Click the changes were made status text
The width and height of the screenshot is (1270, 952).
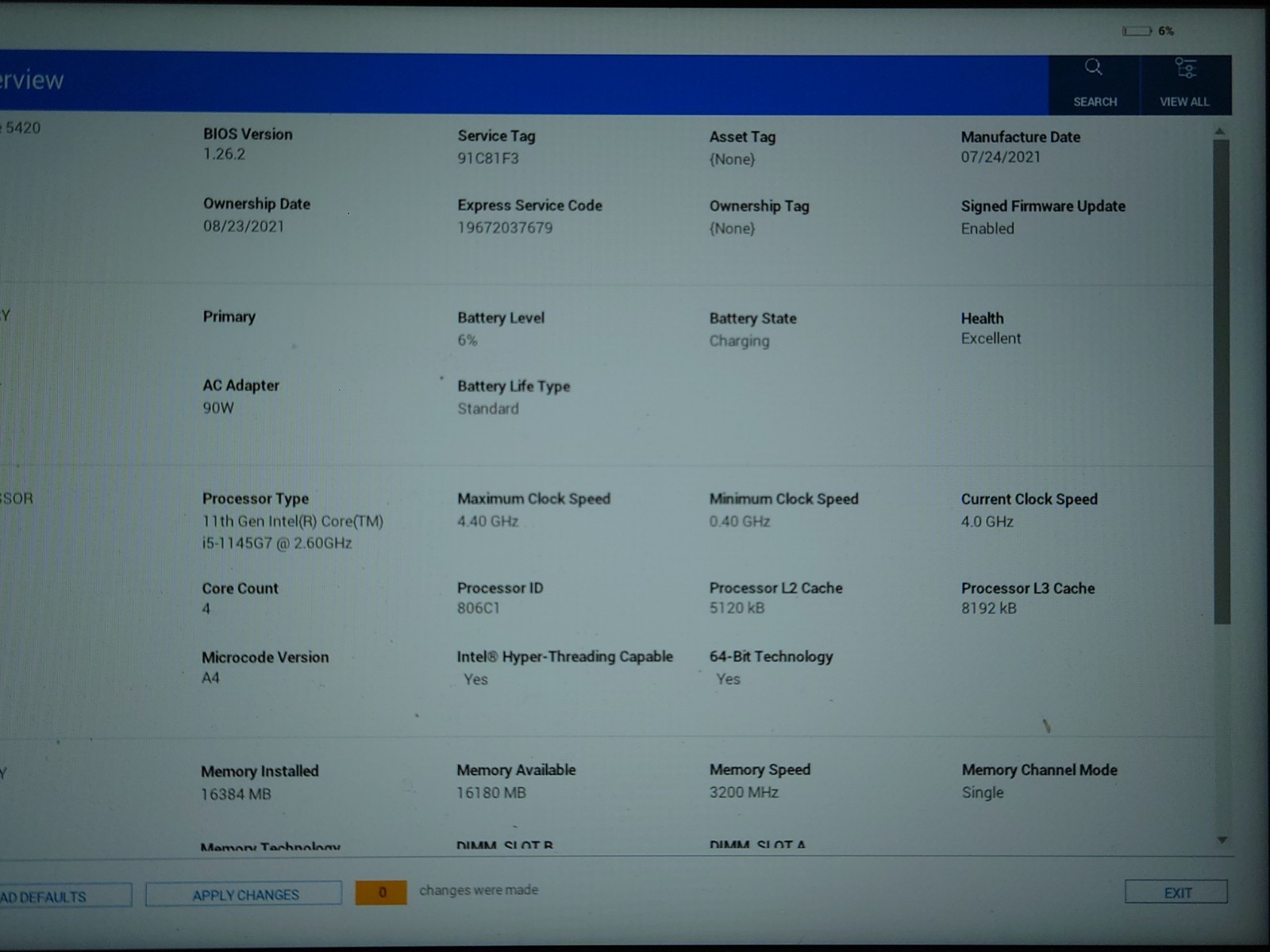point(479,890)
